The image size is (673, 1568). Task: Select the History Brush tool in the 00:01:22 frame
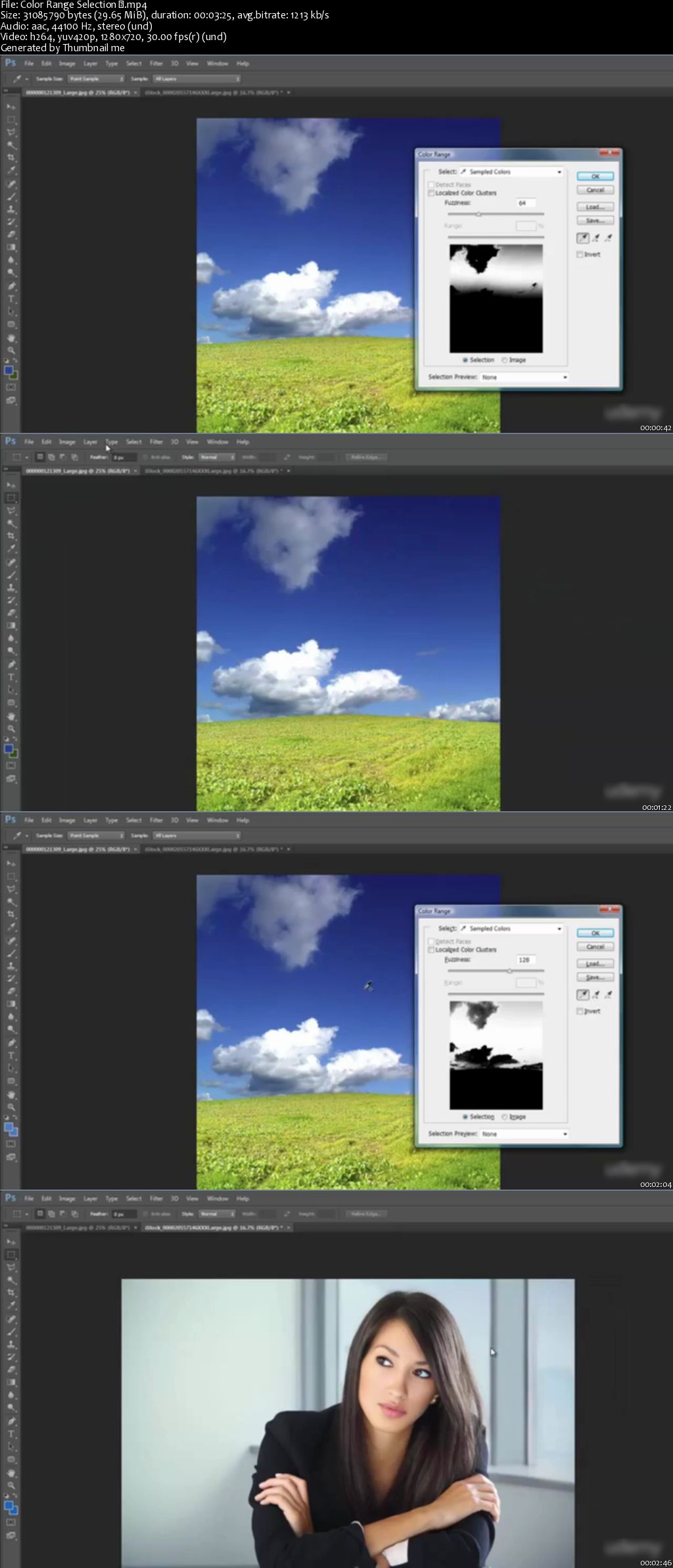[11, 600]
